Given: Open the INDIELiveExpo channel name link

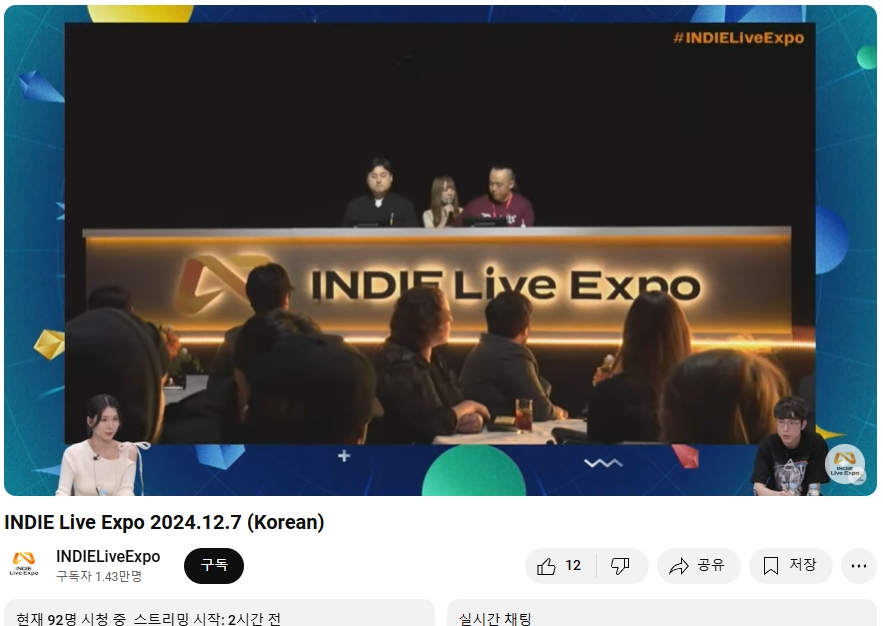Looking at the screenshot, I should [x=108, y=557].
